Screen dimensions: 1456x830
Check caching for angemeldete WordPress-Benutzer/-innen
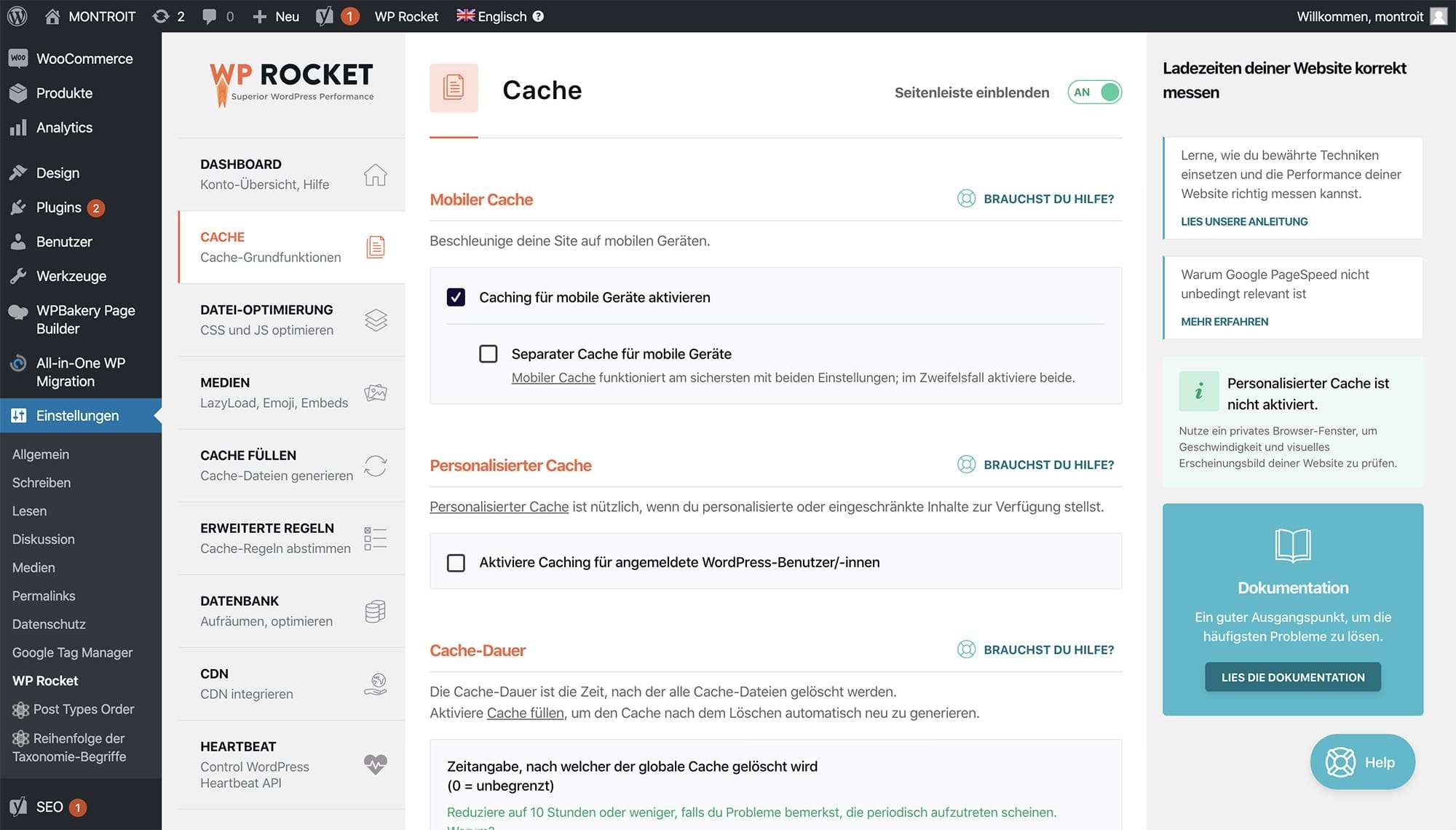click(456, 563)
